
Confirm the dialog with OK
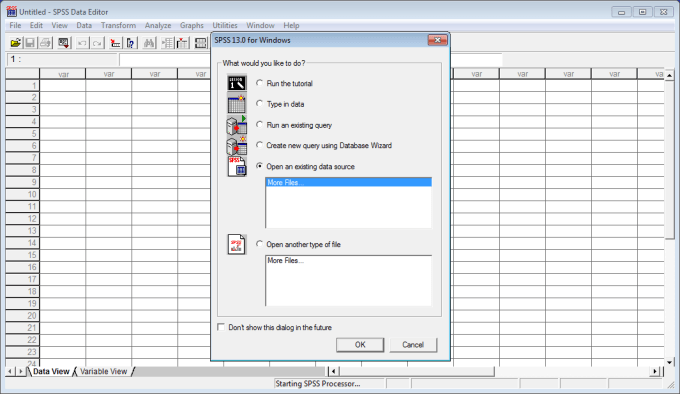(360, 345)
